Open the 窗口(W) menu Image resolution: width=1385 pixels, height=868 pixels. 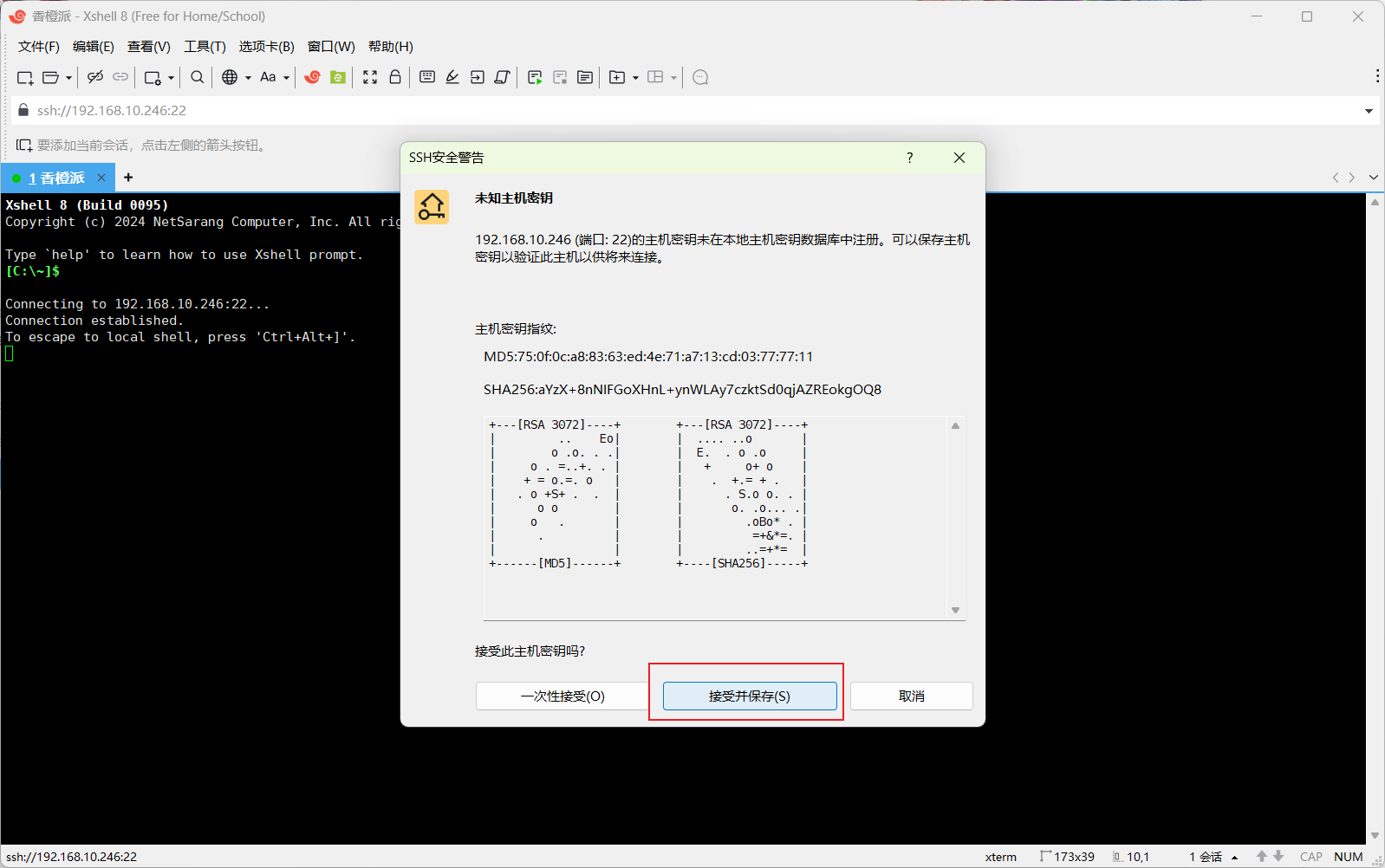(x=331, y=47)
